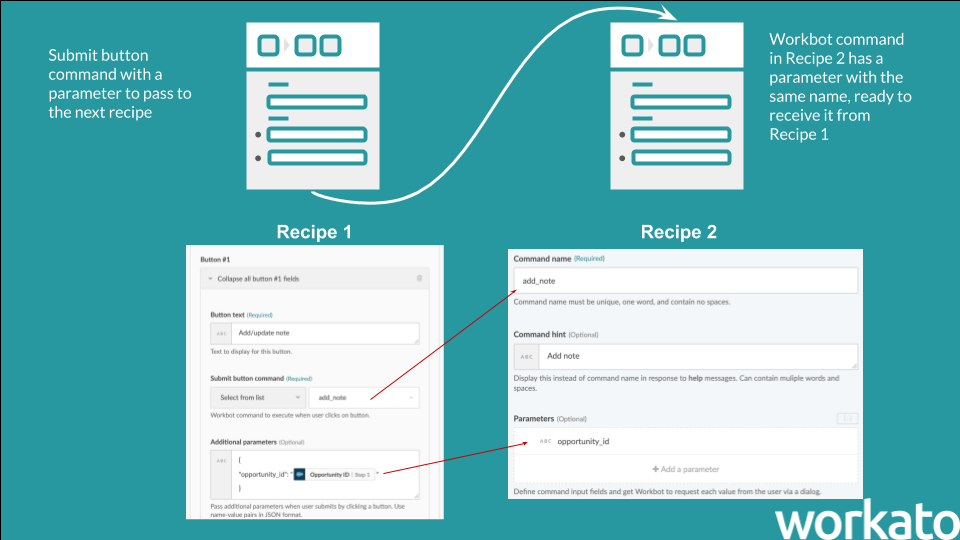This screenshot has width=960, height=540.
Task: Click the ABC icon beside Additional parameters
Action: pos(221,474)
